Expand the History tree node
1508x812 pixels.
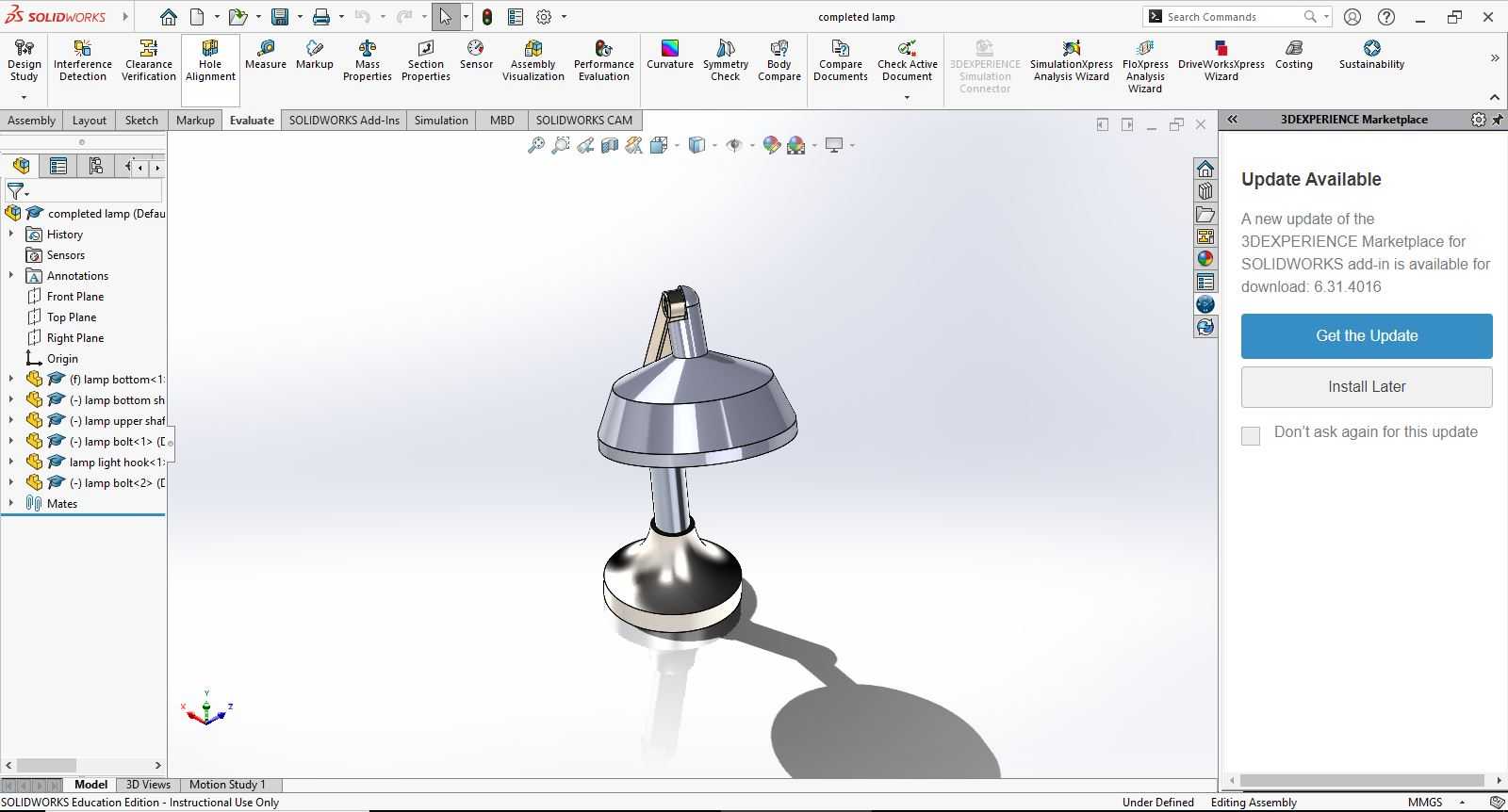[x=11, y=234]
